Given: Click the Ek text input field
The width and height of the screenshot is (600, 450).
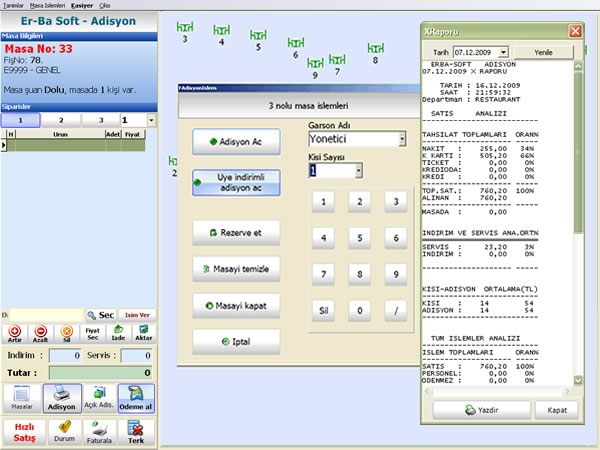Looking at the screenshot, I should (x=46, y=315).
